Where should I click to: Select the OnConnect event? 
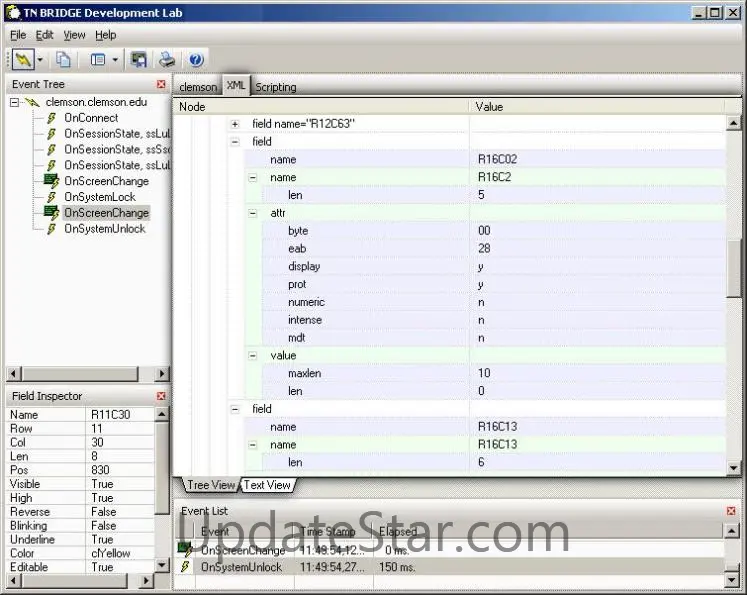pyautogui.click(x=91, y=118)
